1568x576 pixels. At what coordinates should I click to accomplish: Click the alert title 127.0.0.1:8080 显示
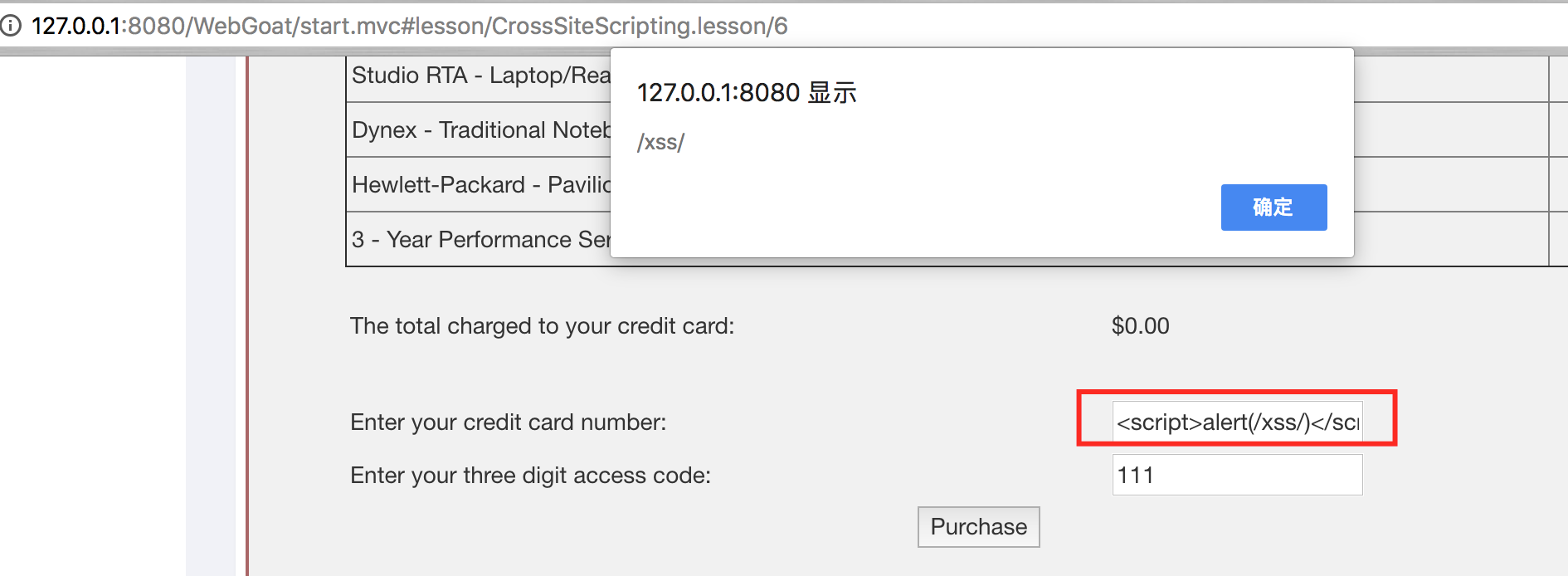pyautogui.click(x=747, y=92)
